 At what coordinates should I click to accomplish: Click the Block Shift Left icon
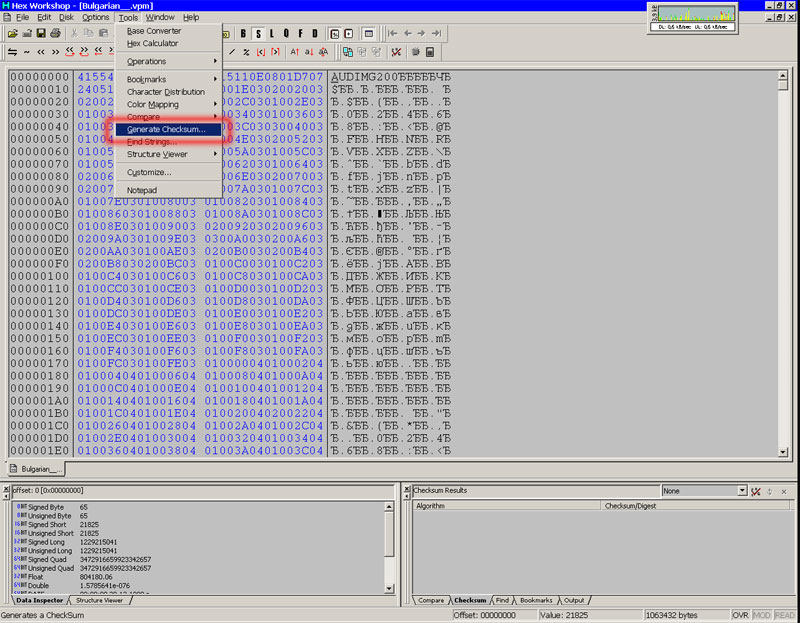pos(70,52)
